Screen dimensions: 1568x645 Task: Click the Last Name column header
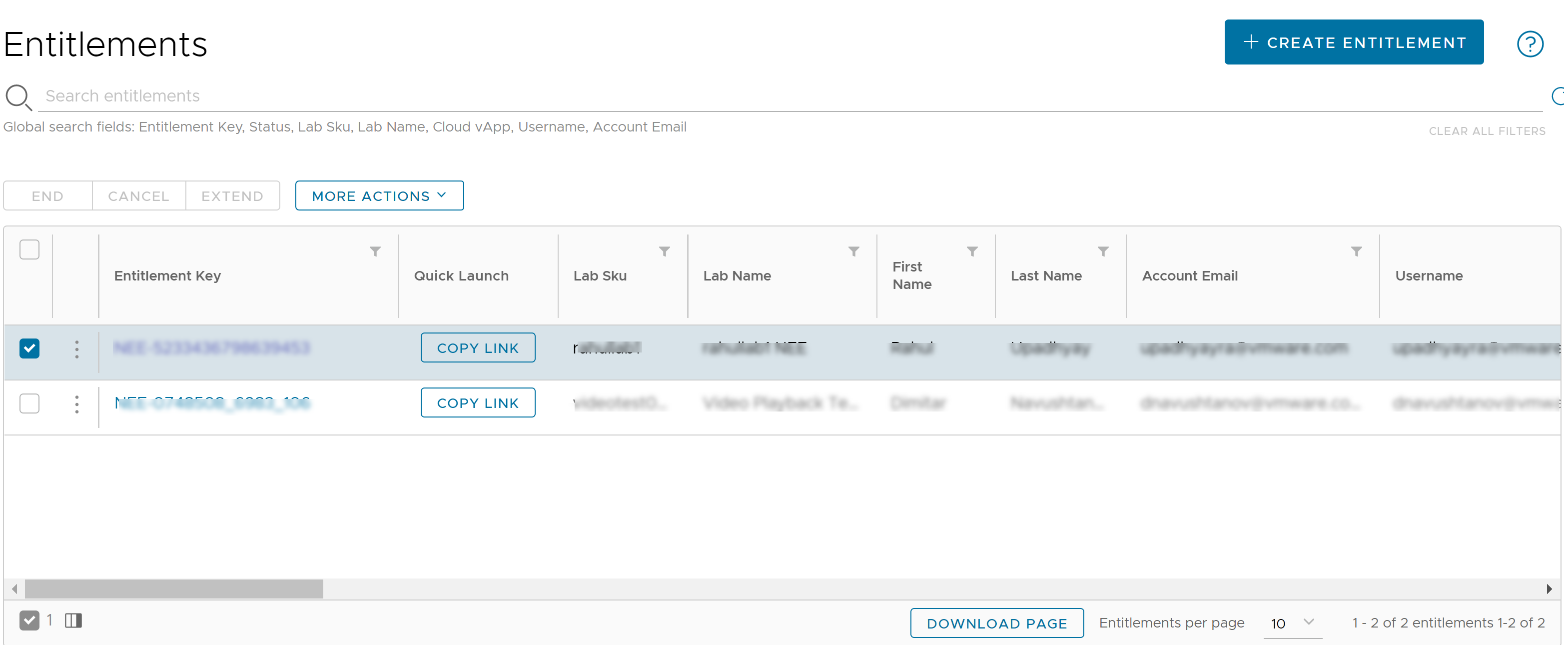1046,276
